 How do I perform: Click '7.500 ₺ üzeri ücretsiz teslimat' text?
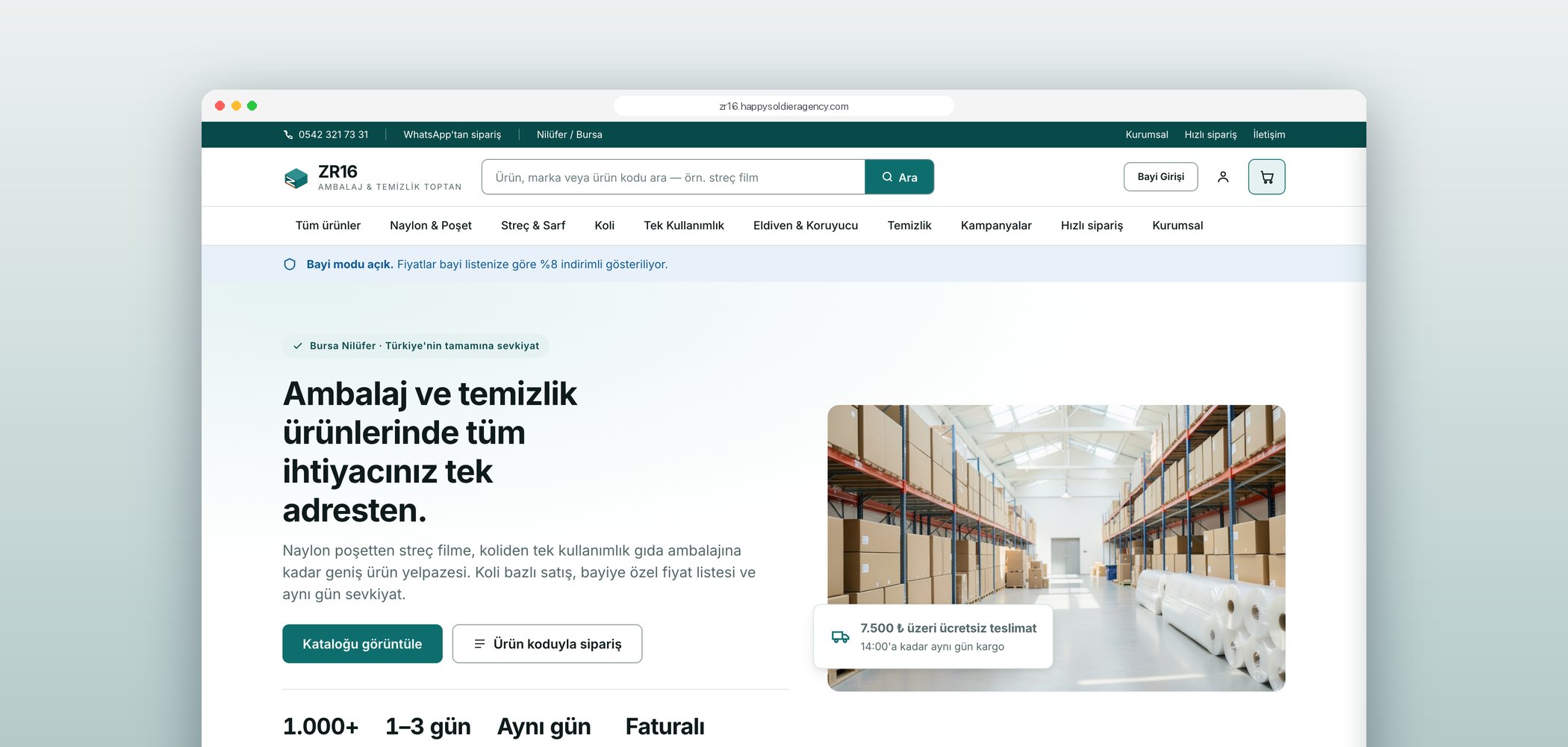pos(948,628)
